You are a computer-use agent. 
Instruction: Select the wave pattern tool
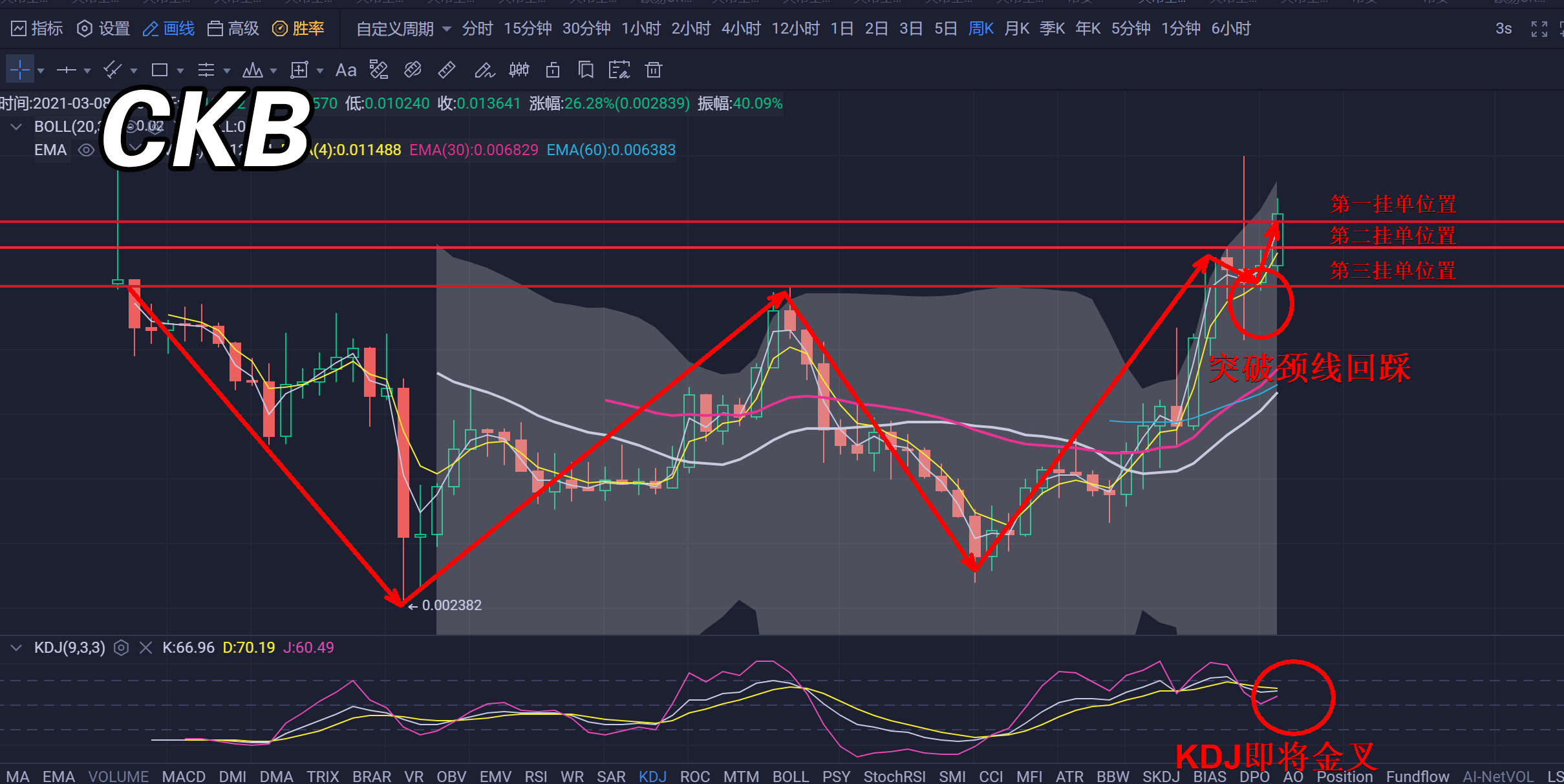[x=253, y=70]
